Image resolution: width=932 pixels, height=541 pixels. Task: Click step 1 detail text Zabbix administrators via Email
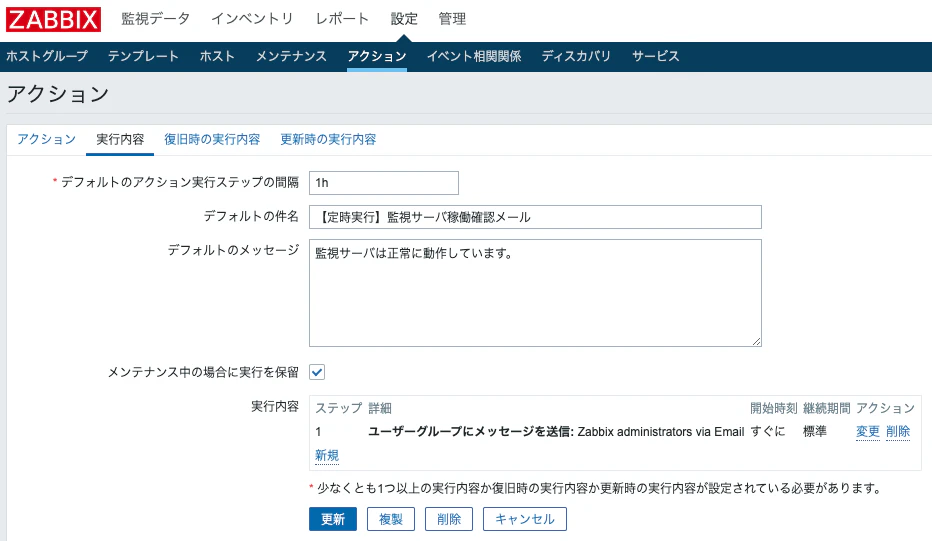pyautogui.click(x=660, y=432)
